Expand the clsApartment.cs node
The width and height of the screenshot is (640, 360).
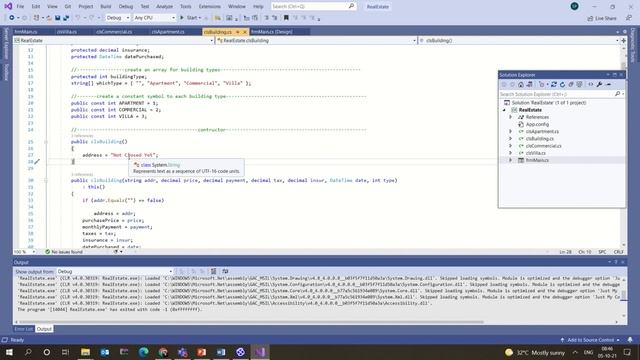coord(510,131)
